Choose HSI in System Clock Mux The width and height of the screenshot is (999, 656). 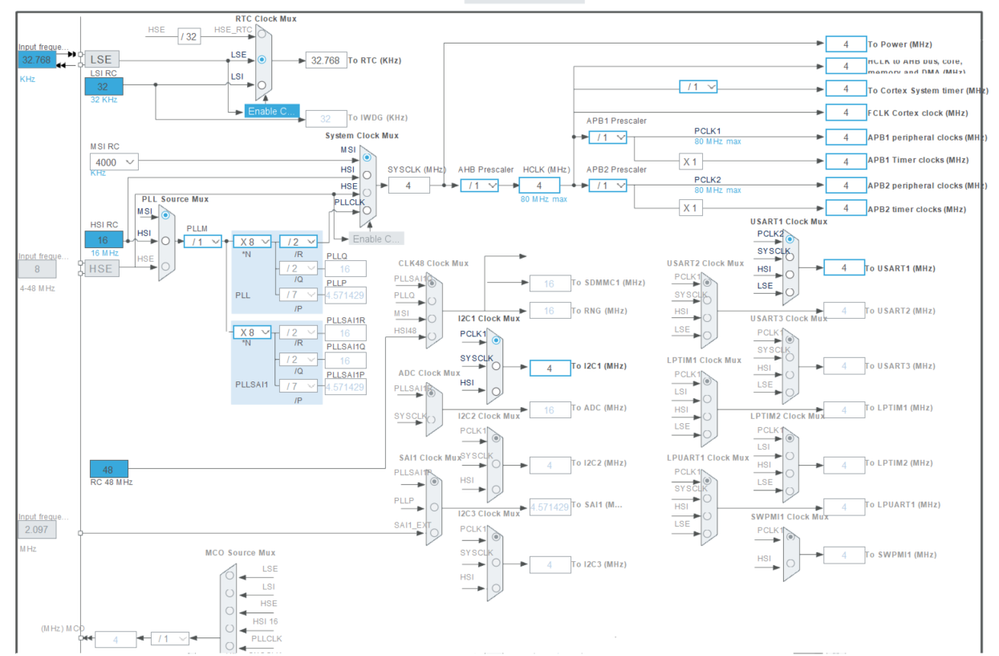[x=367, y=175]
